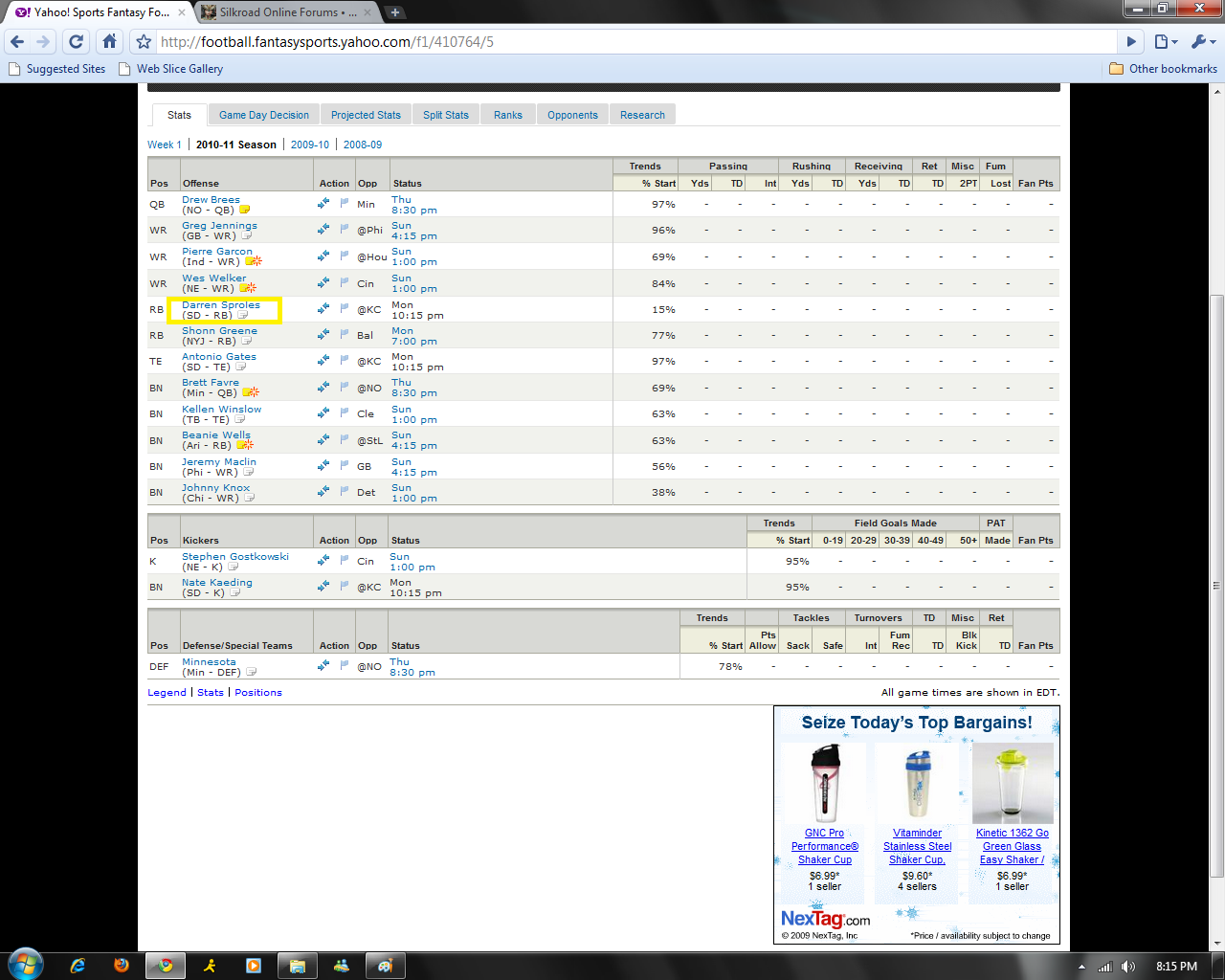Image resolution: width=1225 pixels, height=980 pixels.
Task: Go to the browser home page icon
Action: pyautogui.click(x=109, y=42)
